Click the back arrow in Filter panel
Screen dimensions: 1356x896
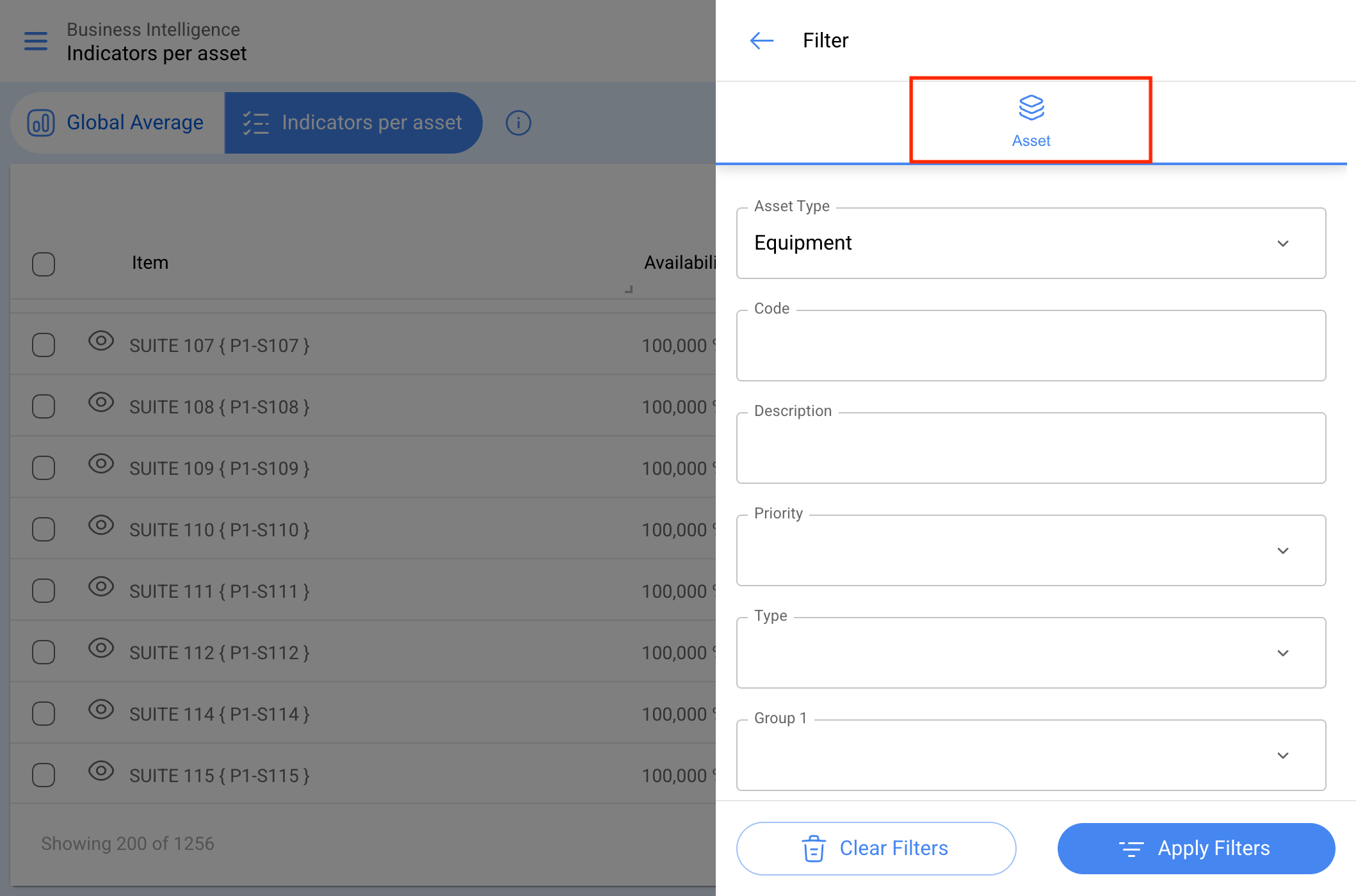[761, 41]
